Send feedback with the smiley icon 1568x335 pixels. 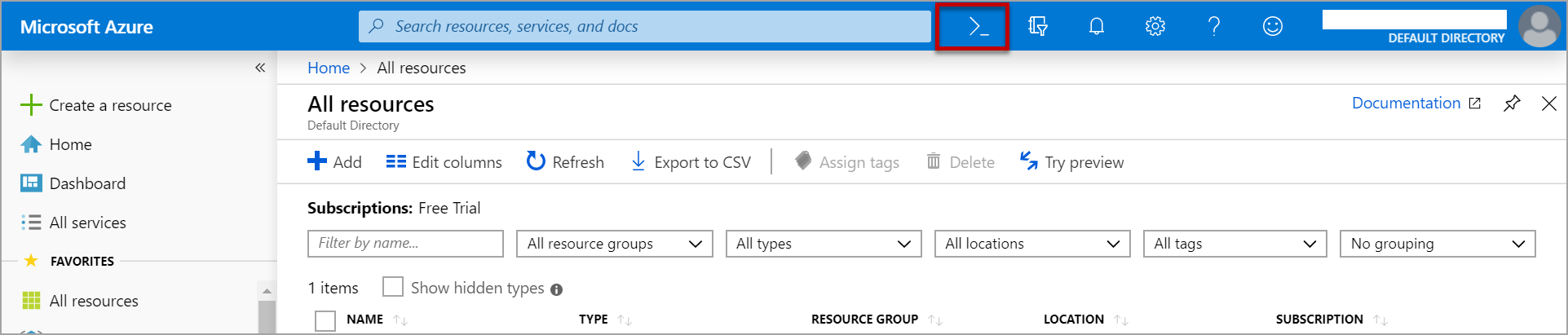(x=1272, y=27)
